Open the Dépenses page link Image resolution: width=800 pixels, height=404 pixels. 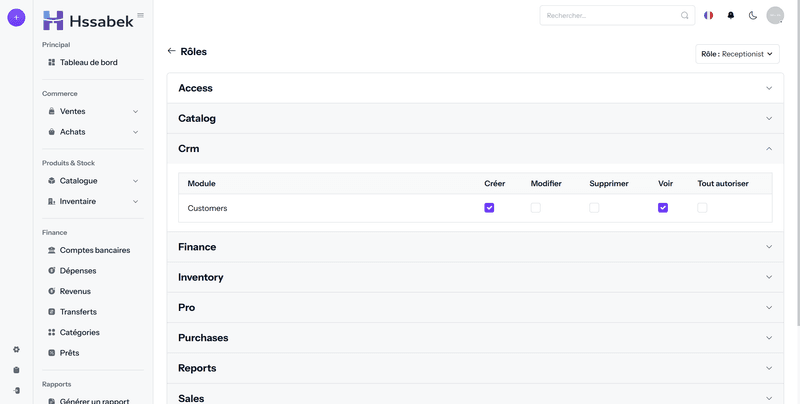coord(78,271)
